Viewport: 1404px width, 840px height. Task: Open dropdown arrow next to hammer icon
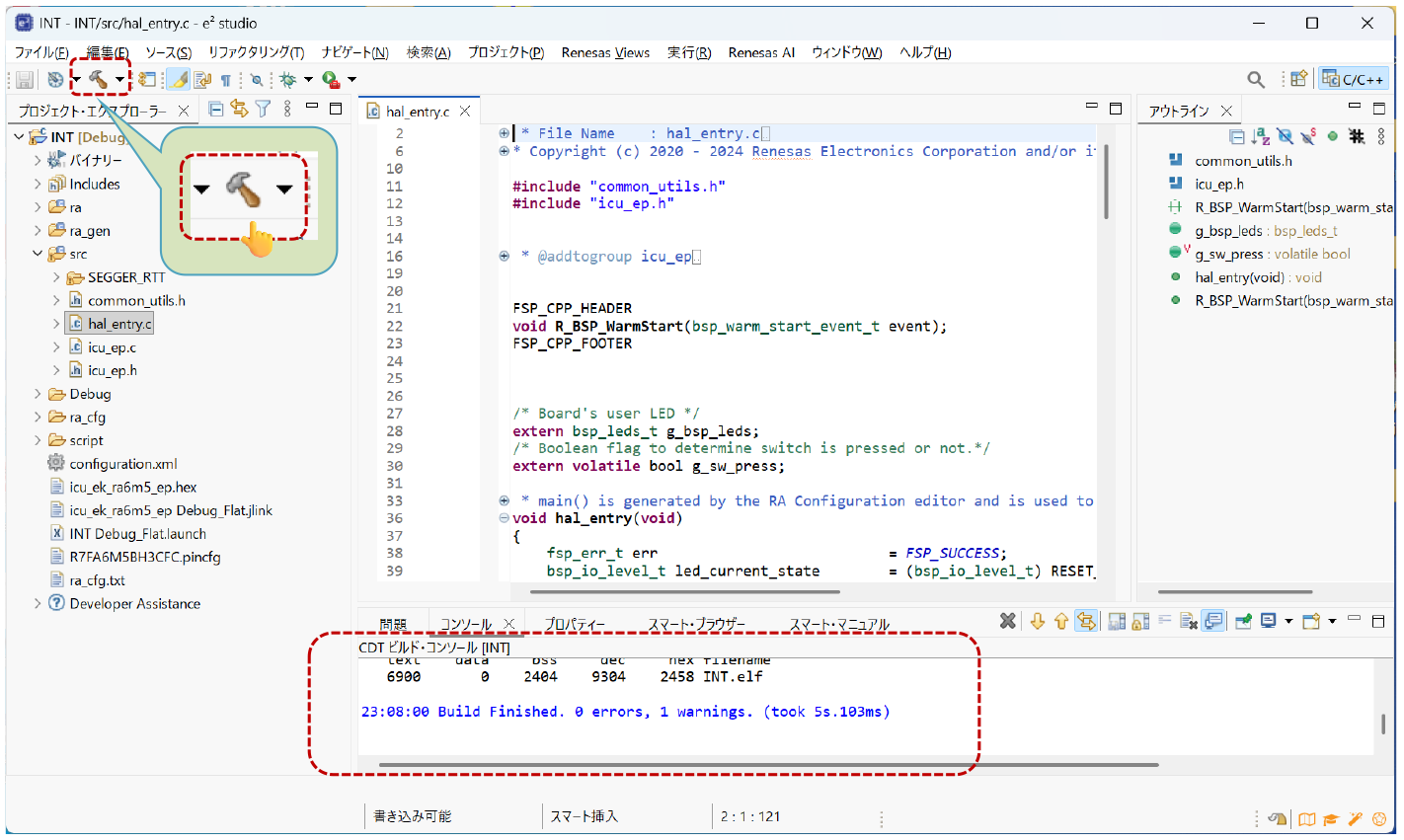[x=119, y=80]
